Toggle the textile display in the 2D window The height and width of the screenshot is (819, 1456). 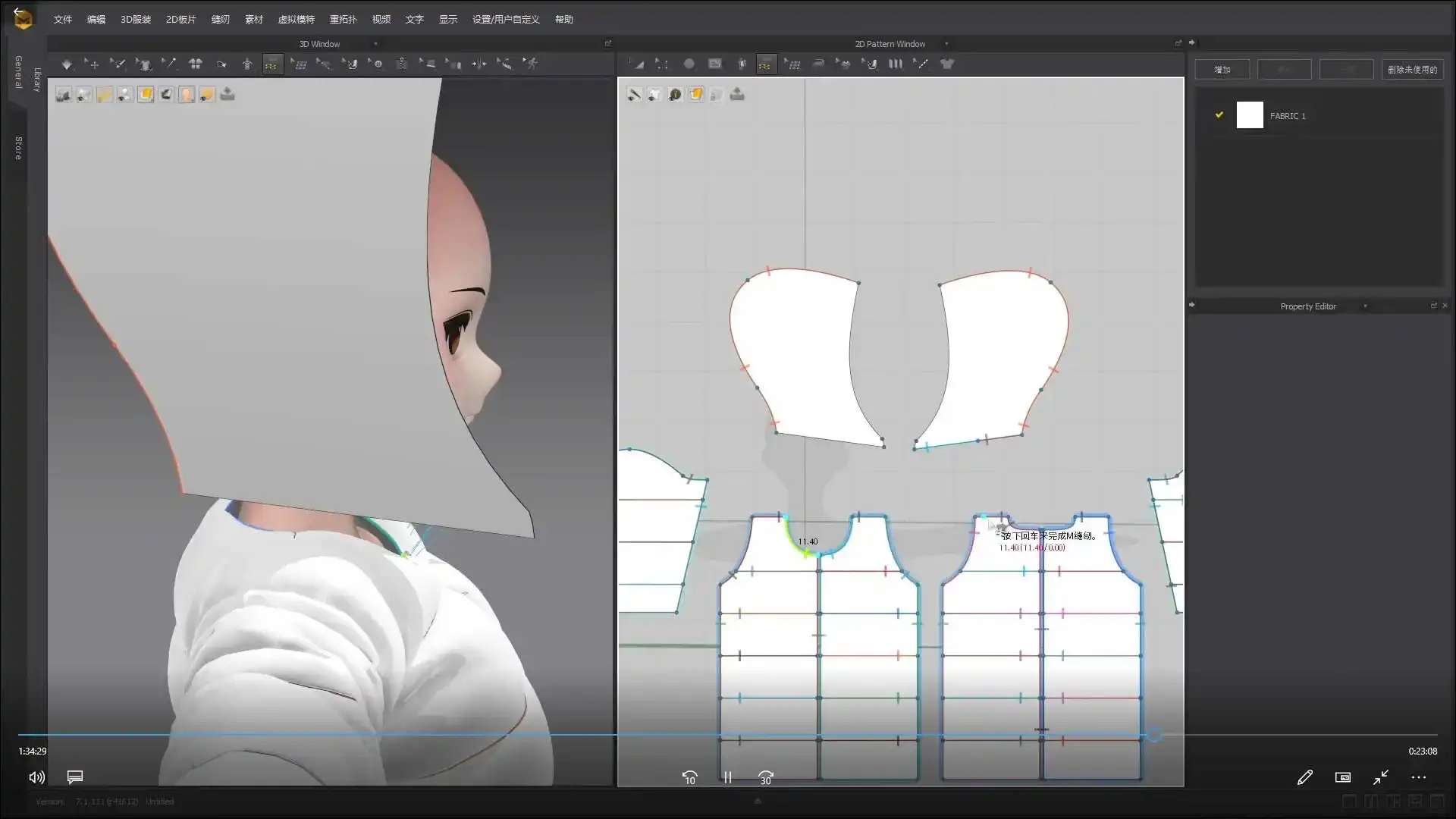696,94
